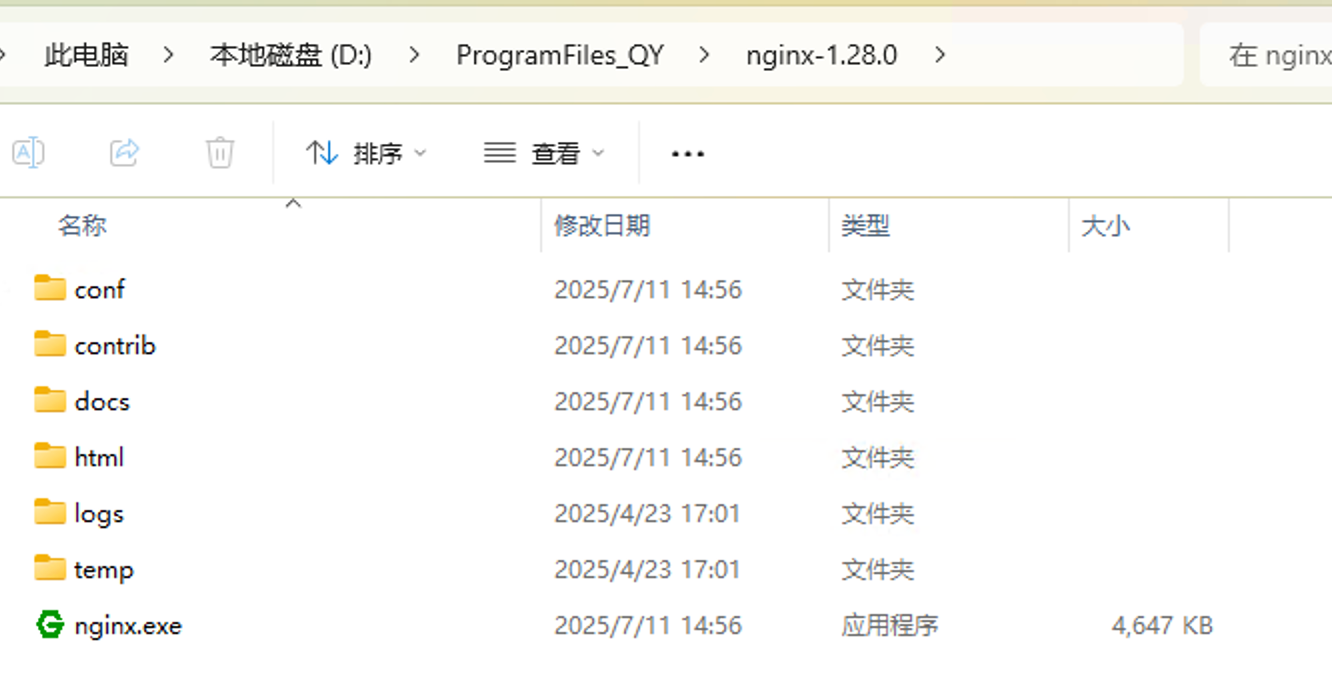This screenshot has height=680, width=1332.
Task: Select the nginx.exe application icon
Action: coord(50,625)
